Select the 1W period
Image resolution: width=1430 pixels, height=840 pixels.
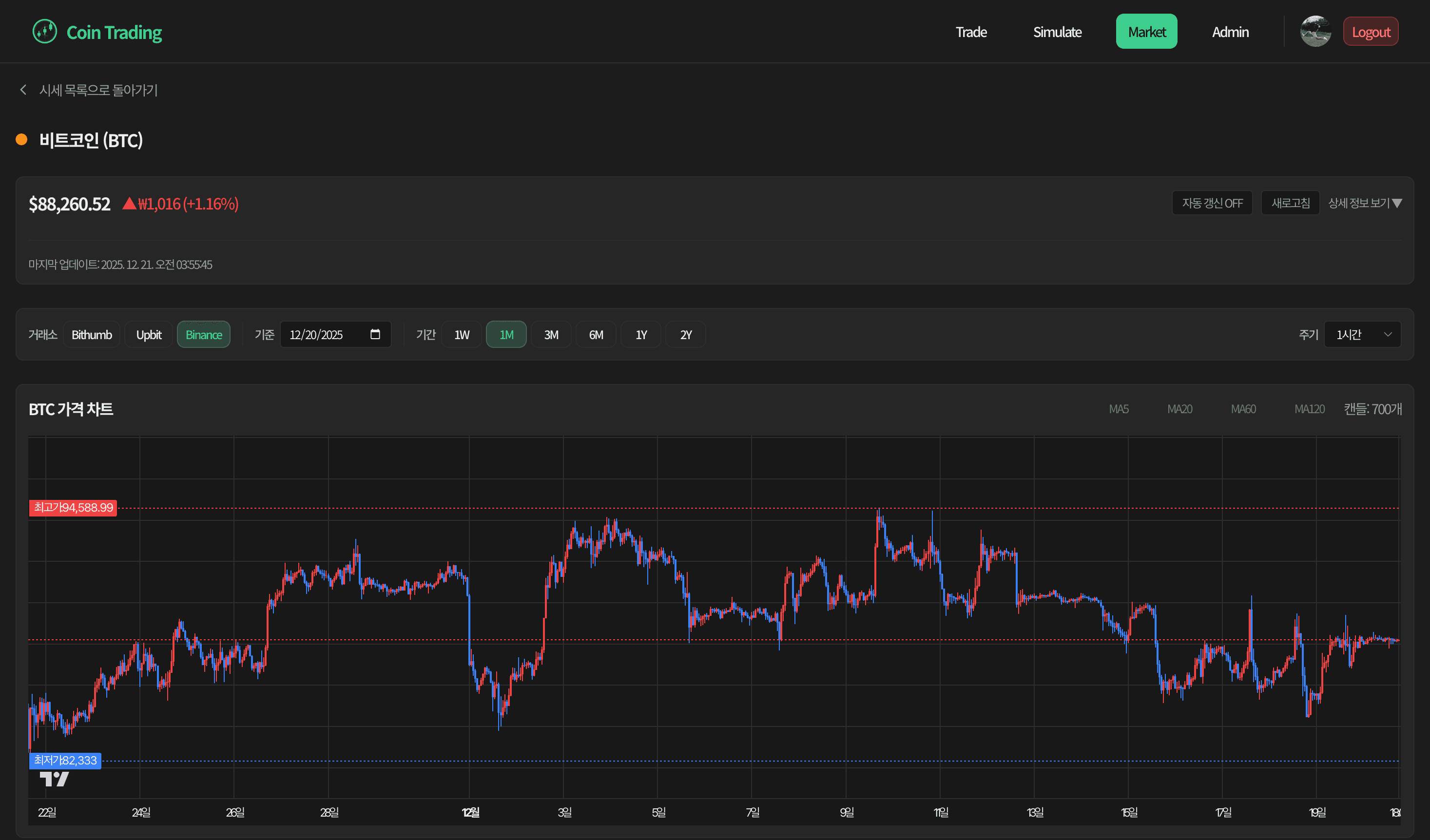[x=462, y=335]
